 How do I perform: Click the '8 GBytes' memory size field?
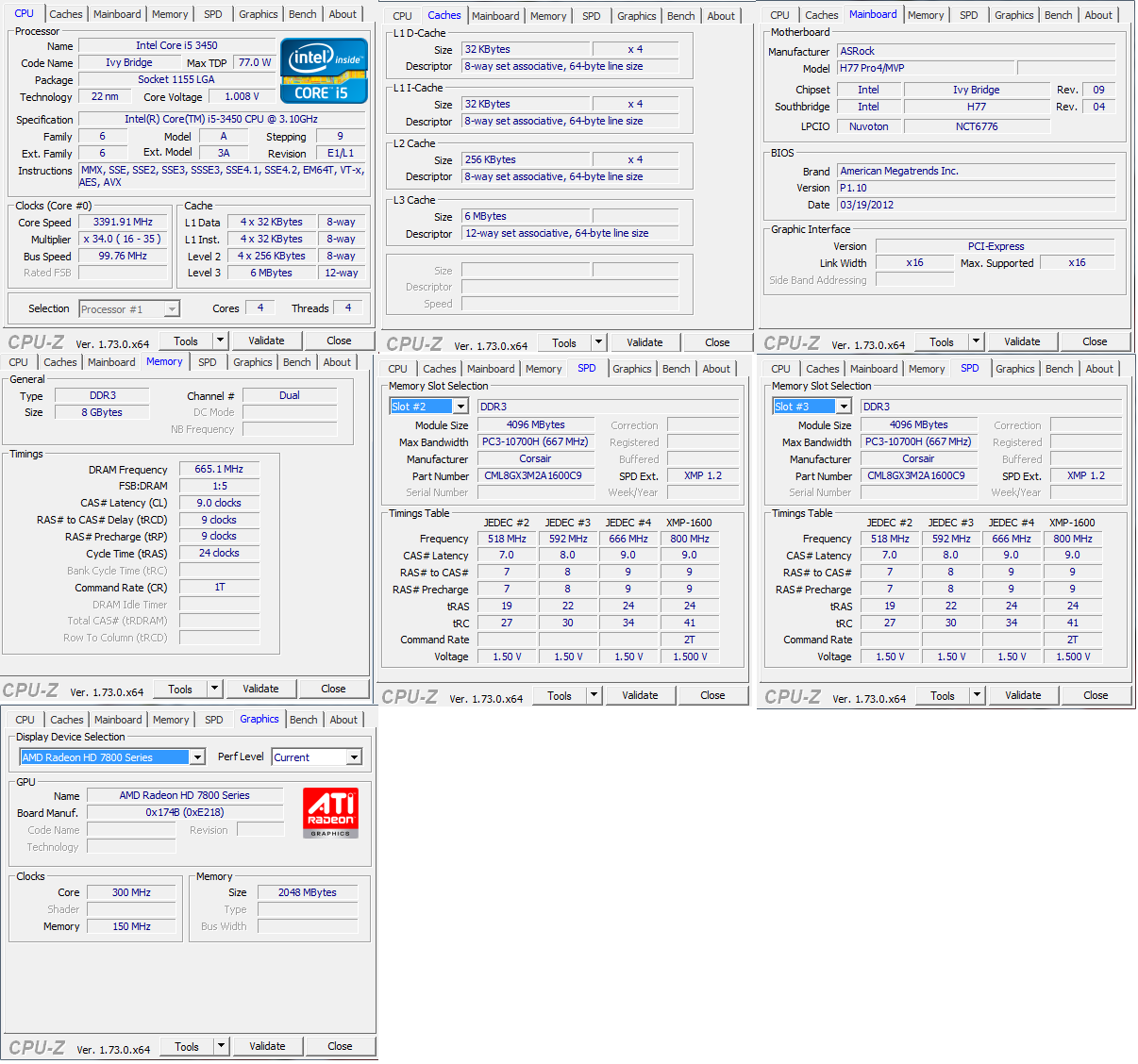[102, 412]
